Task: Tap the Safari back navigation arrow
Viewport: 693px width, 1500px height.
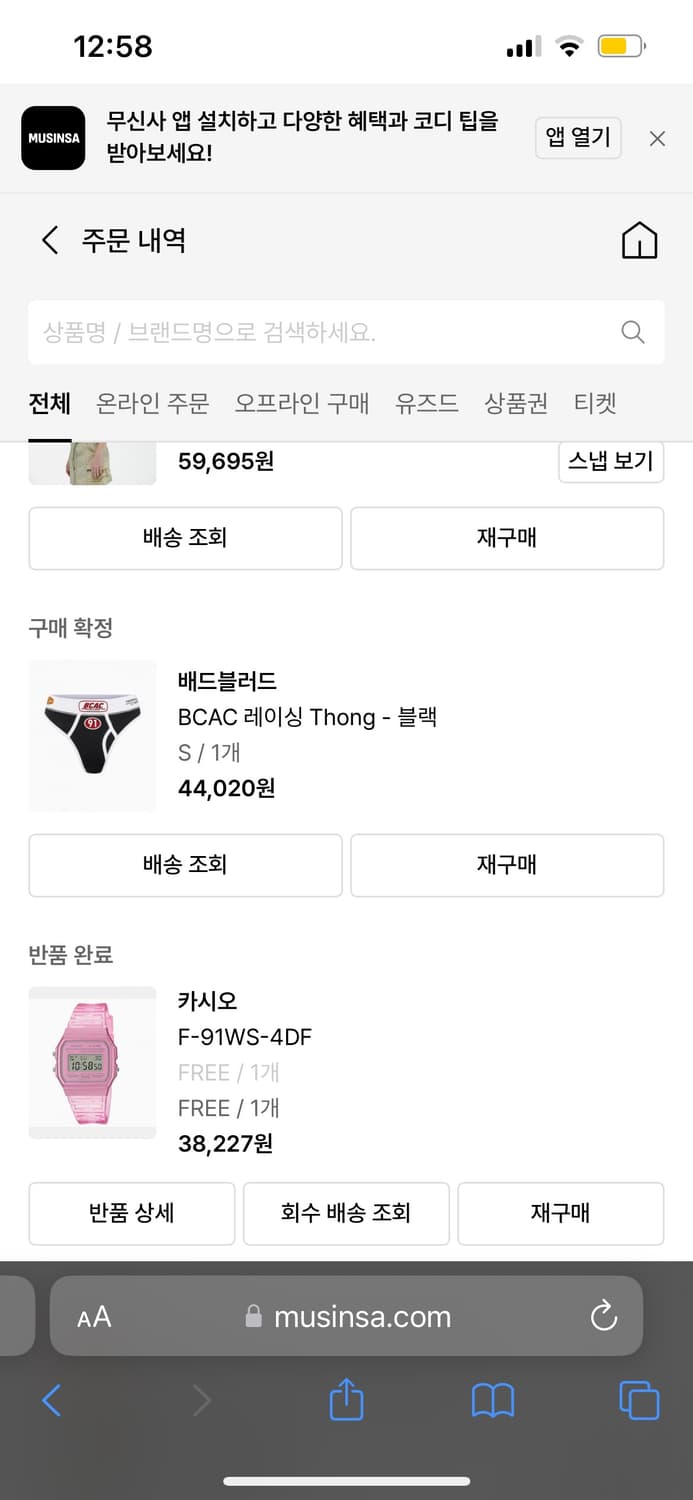Action: (x=51, y=1401)
